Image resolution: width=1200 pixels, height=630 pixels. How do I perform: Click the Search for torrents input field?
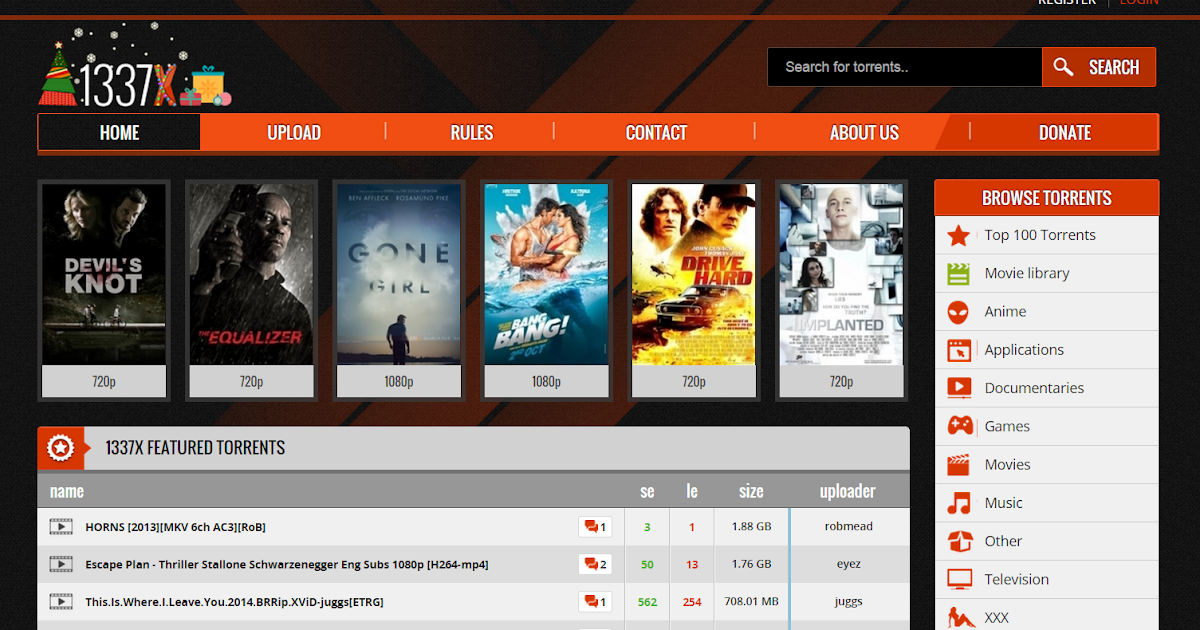[x=905, y=67]
